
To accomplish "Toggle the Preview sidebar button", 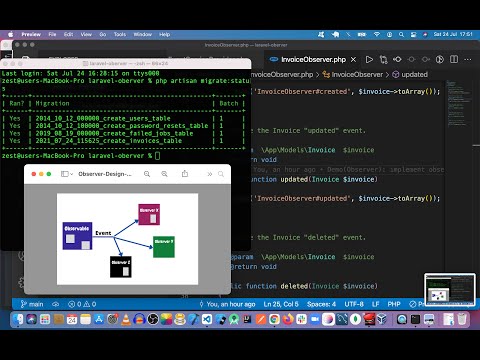I will tap(65, 174).
